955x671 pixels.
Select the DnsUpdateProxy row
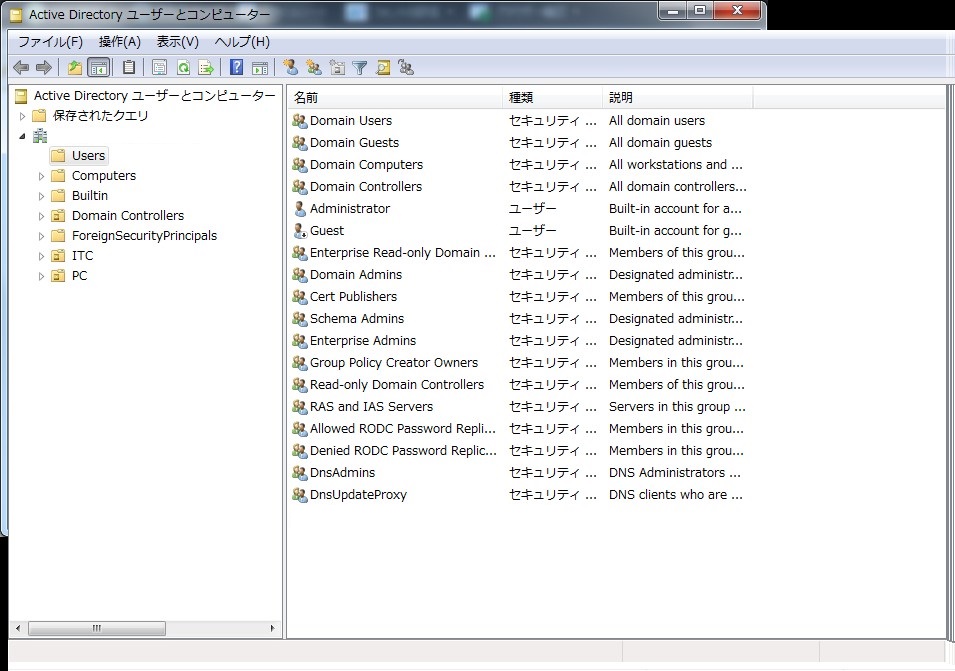click(520, 494)
